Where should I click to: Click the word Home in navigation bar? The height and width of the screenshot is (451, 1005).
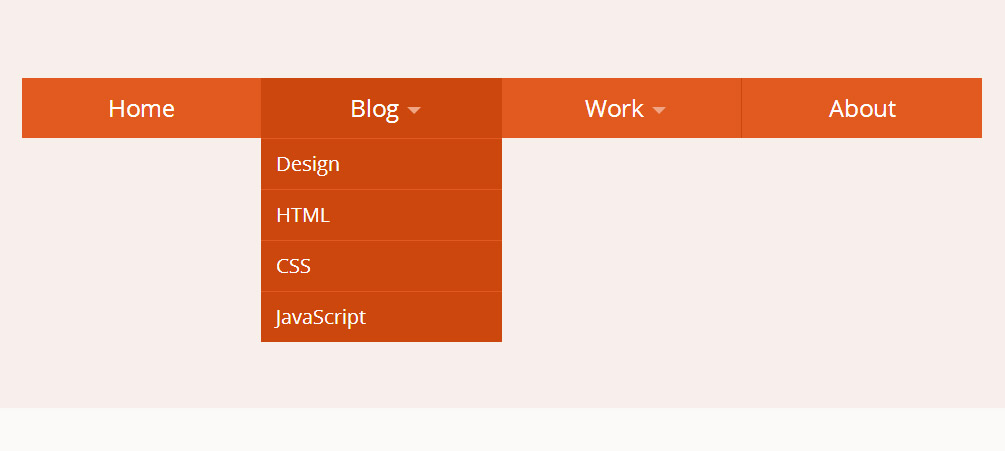(x=142, y=109)
